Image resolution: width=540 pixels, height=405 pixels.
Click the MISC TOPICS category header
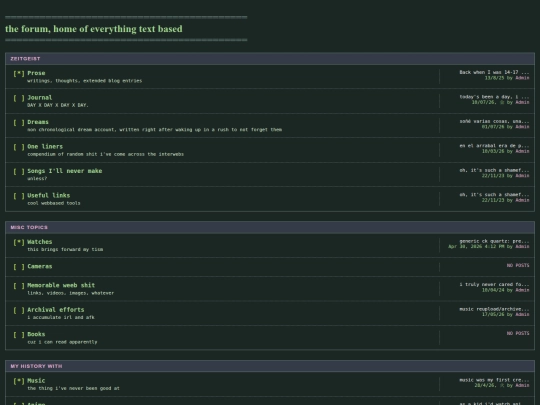(x=270, y=227)
